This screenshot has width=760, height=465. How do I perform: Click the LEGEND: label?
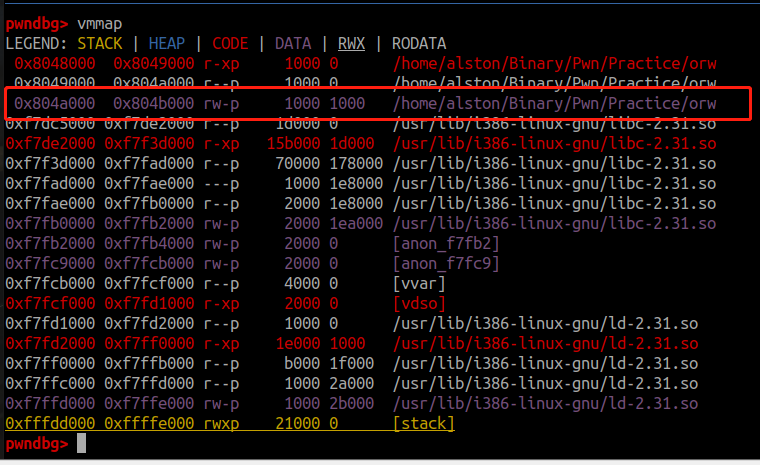[x=36, y=43]
